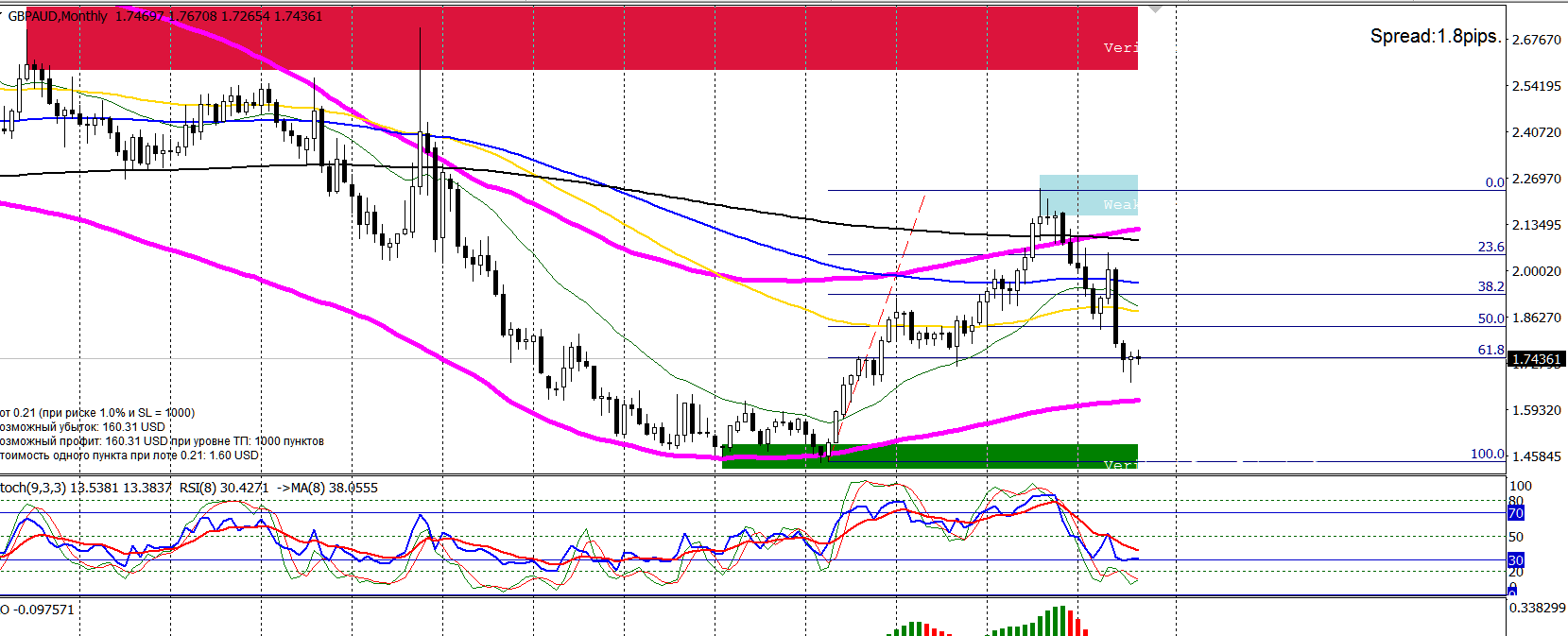The height and width of the screenshot is (636, 1568).
Task: Click the 38.2 Fibonacci level label
Action: point(1490,286)
